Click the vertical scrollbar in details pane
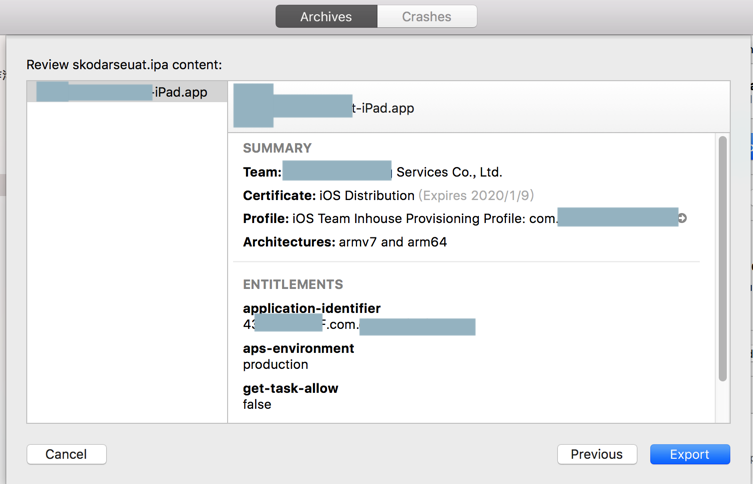 [722, 260]
